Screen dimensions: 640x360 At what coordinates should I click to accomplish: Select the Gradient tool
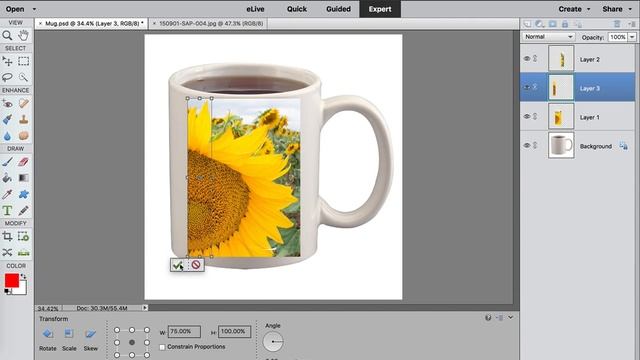(x=24, y=178)
